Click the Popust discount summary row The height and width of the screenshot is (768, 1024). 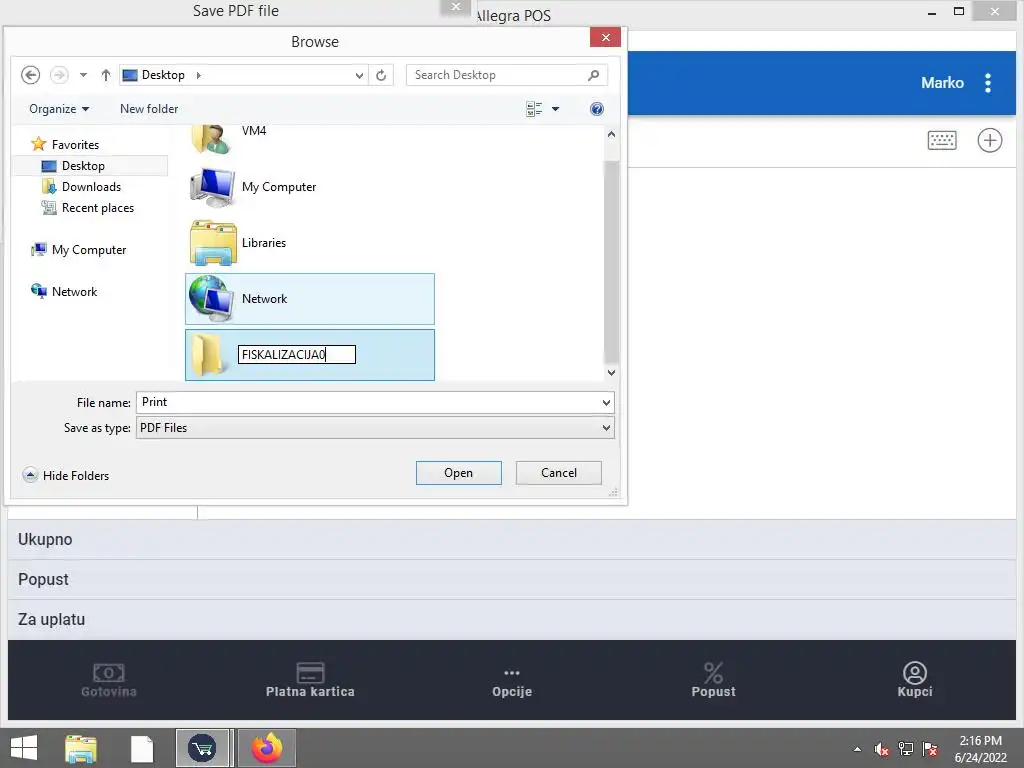point(512,580)
